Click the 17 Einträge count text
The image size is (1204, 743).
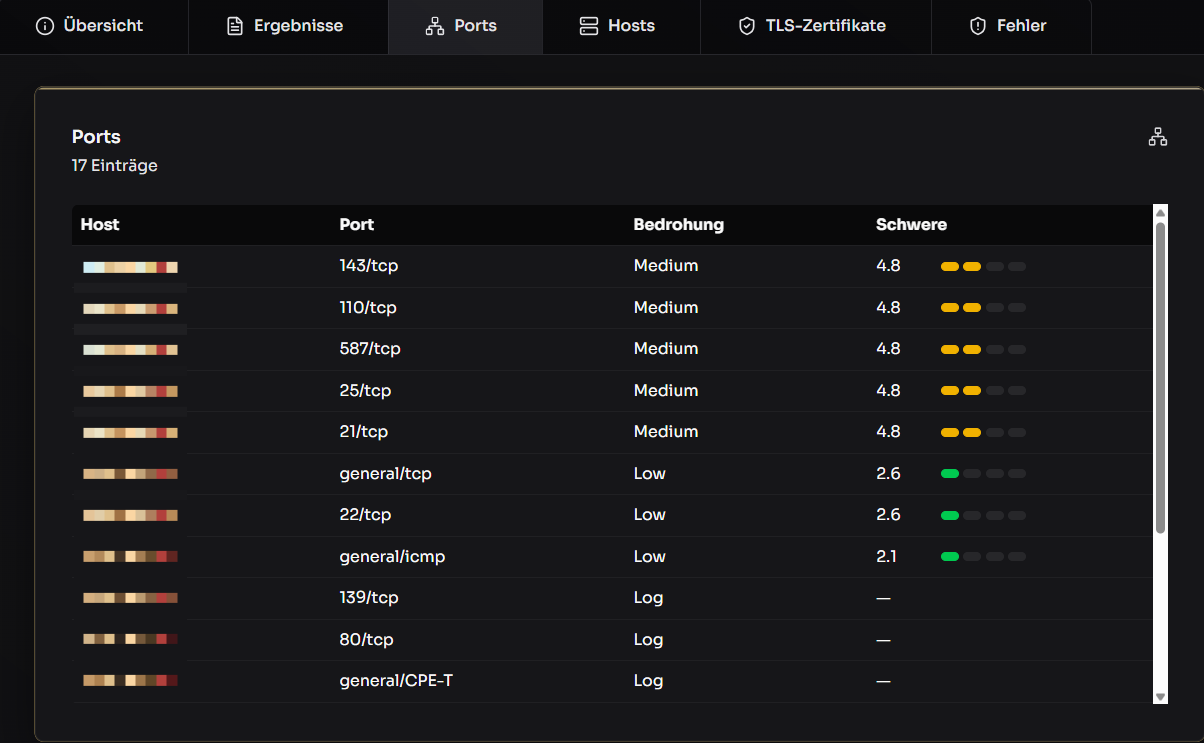pyautogui.click(x=115, y=166)
